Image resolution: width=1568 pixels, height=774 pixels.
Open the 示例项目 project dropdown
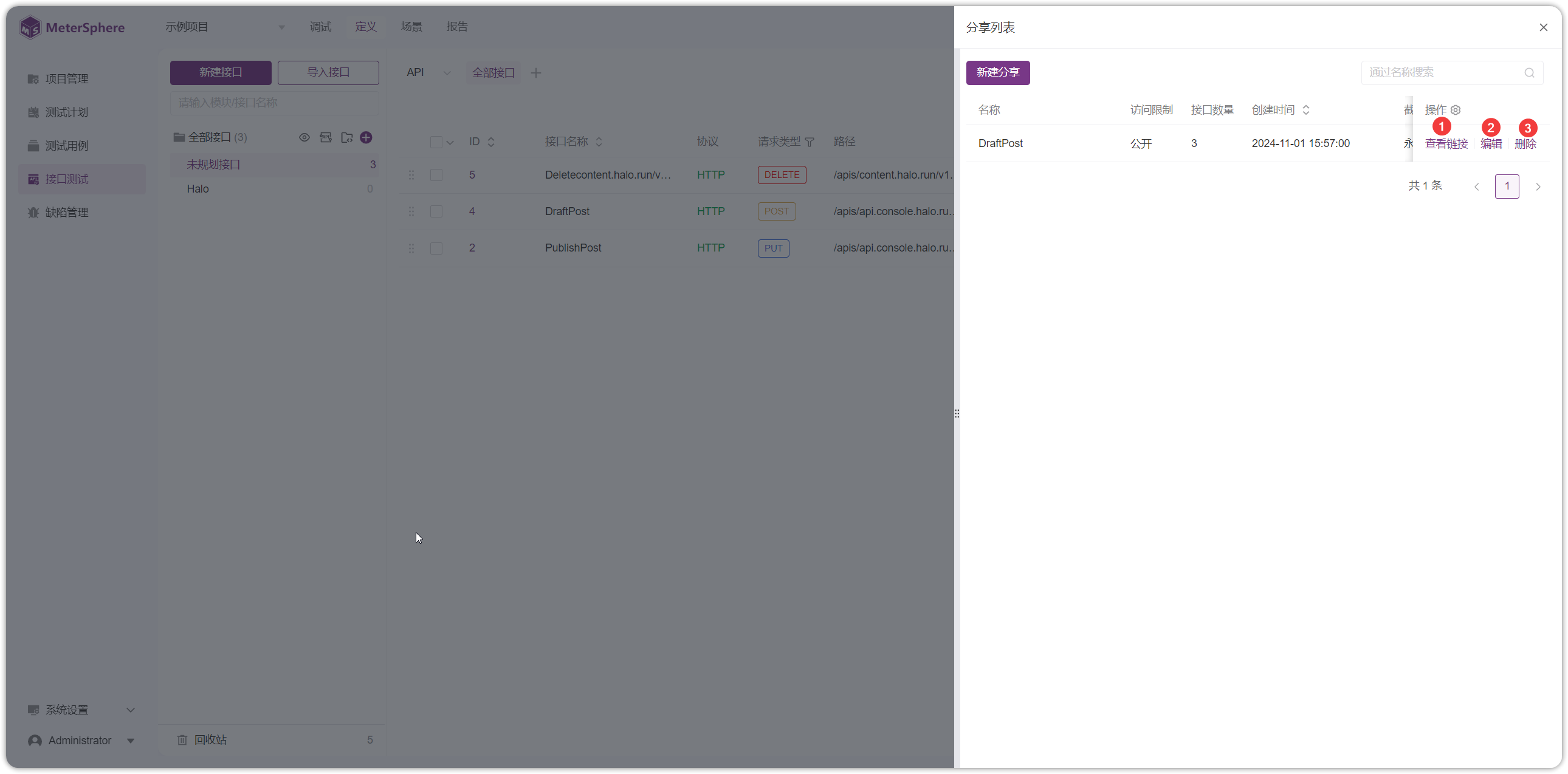224,27
